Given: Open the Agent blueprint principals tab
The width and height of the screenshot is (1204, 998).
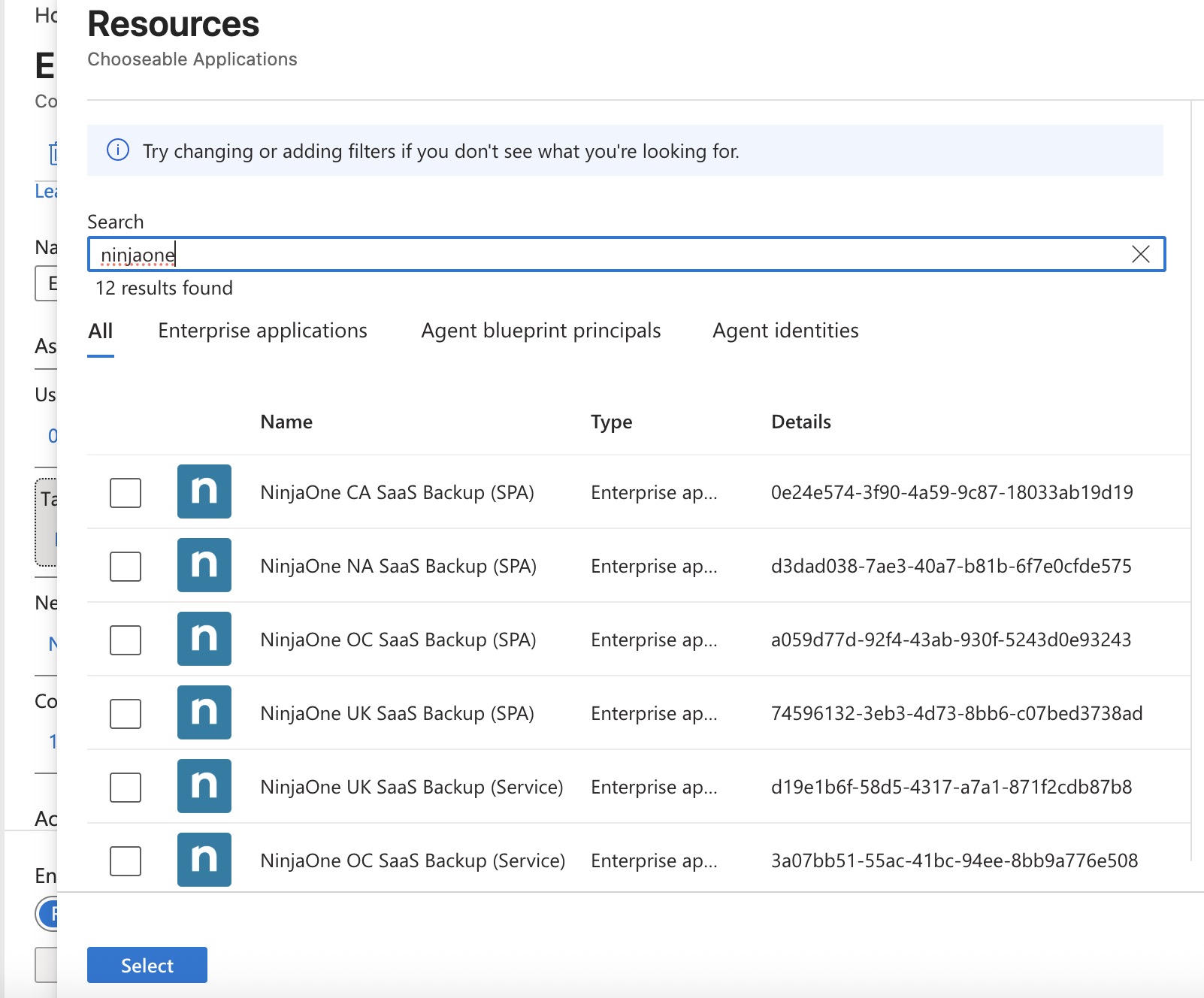Looking at the screenshot, I should coord(541,331).
